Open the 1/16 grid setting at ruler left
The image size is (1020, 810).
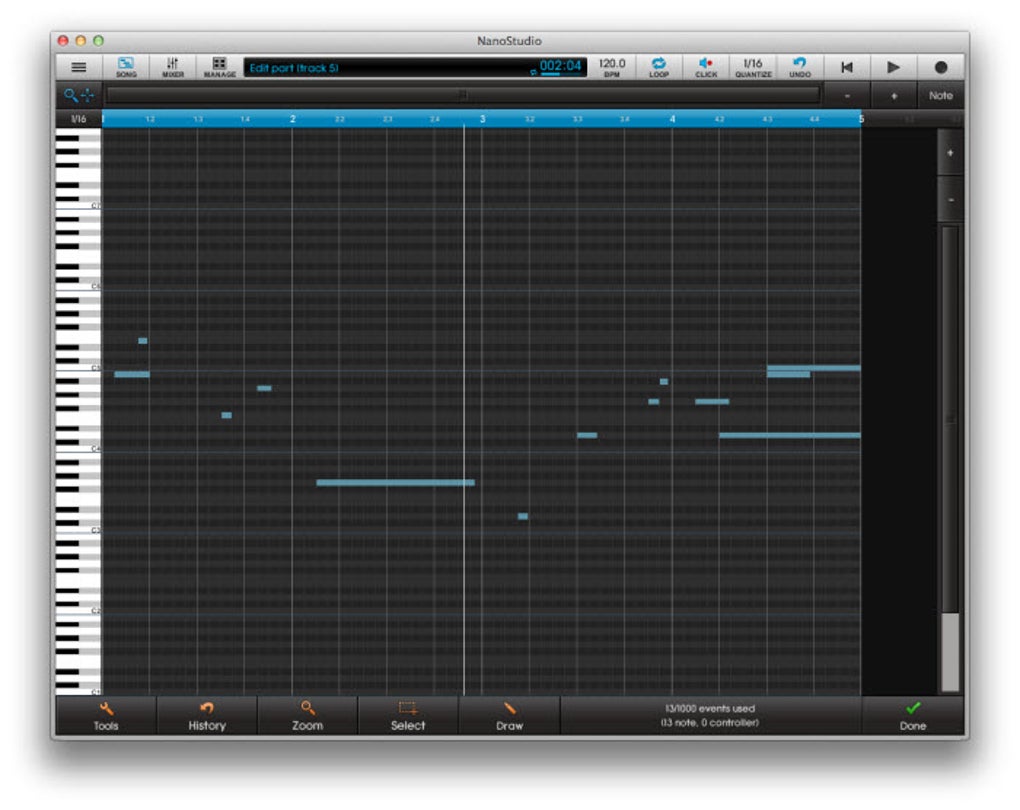tap(79, 119)
